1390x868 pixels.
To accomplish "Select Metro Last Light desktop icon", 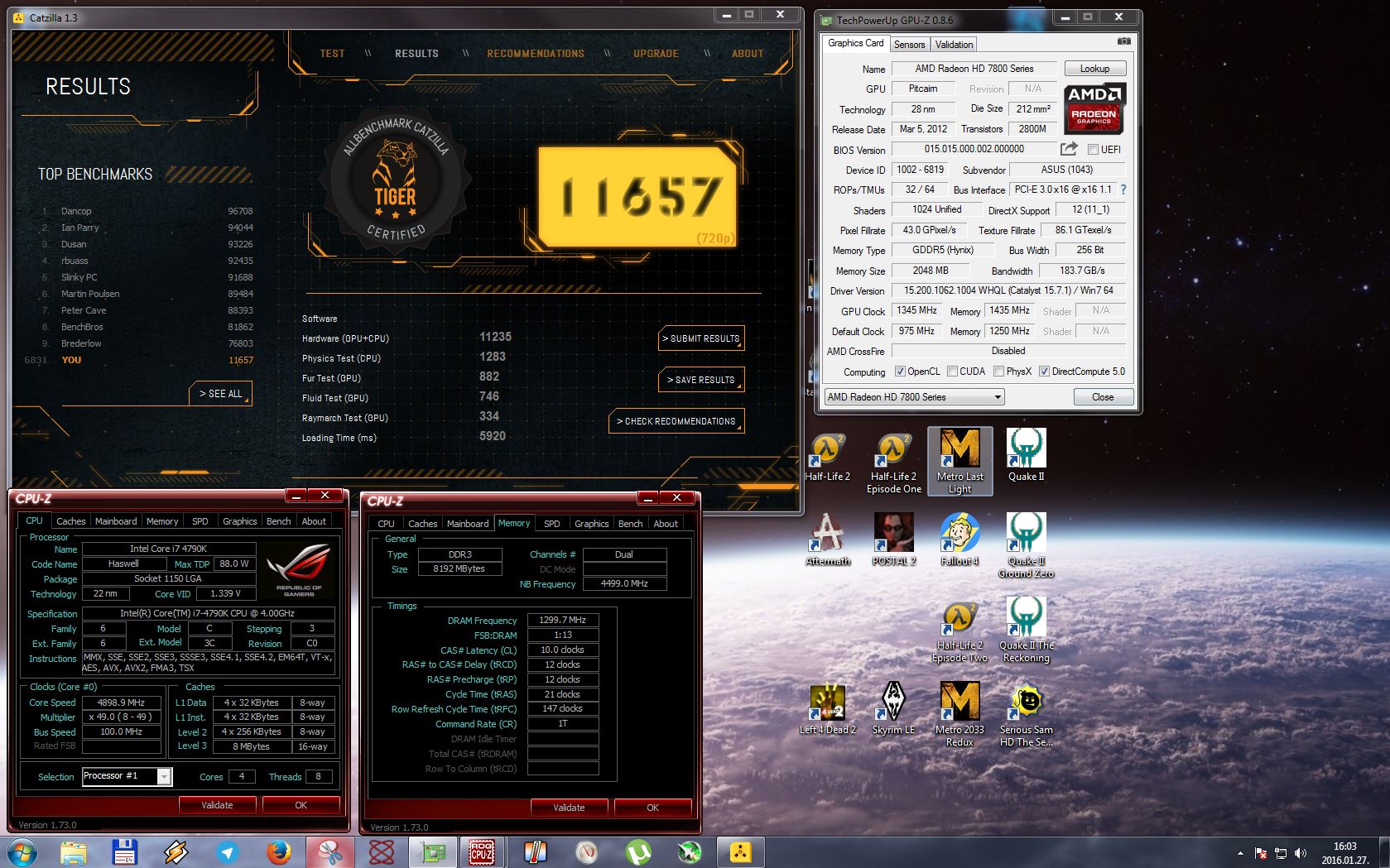I will 960,462.
